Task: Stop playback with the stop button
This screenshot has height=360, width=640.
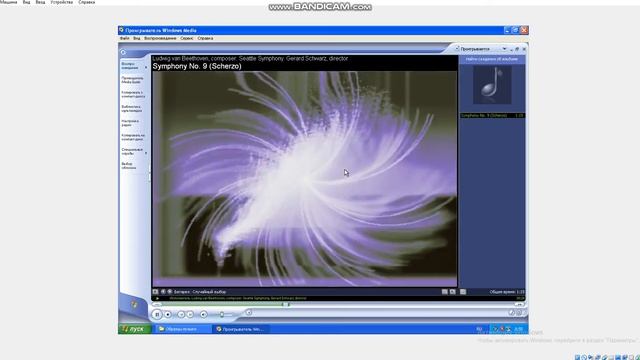Action: 168,314
